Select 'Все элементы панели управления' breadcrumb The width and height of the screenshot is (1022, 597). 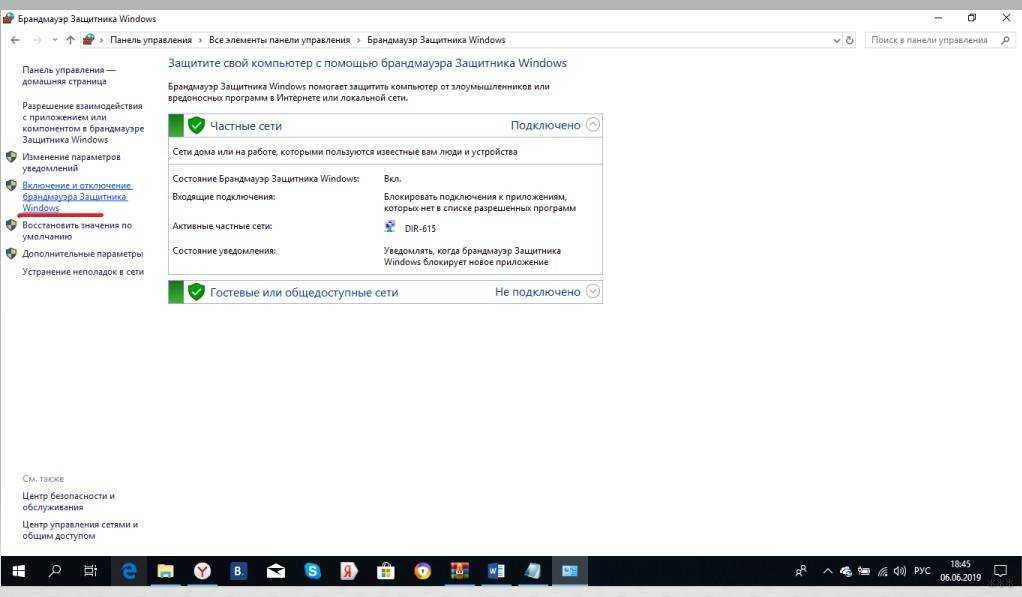point(279,40)
